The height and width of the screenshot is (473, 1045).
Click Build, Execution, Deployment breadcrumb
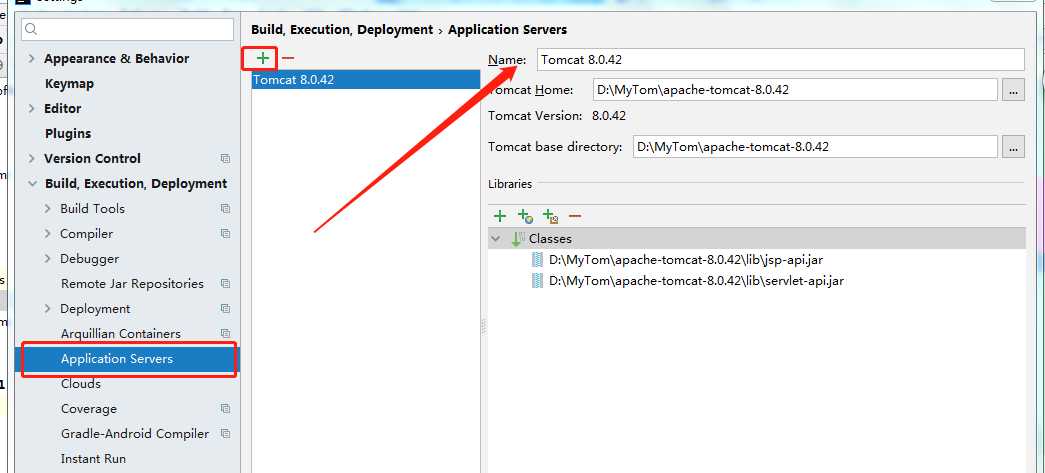pos(342,30)
